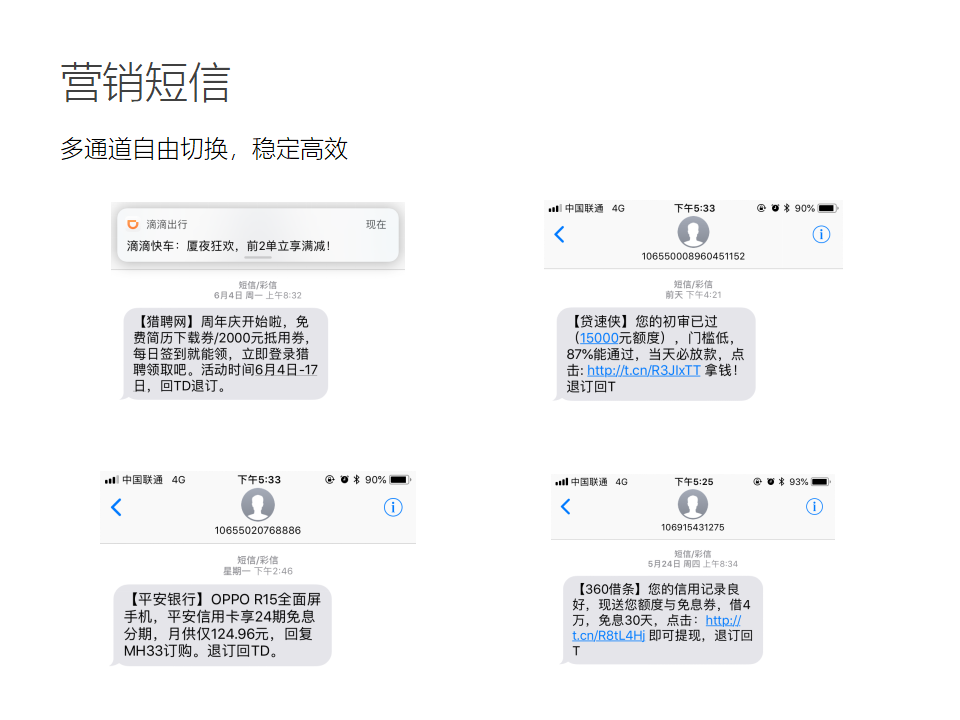Viewport: 960px width, 720px height.
Task: Tap back arrow in 106550008960451152 conversation
Action: point(559,234)
